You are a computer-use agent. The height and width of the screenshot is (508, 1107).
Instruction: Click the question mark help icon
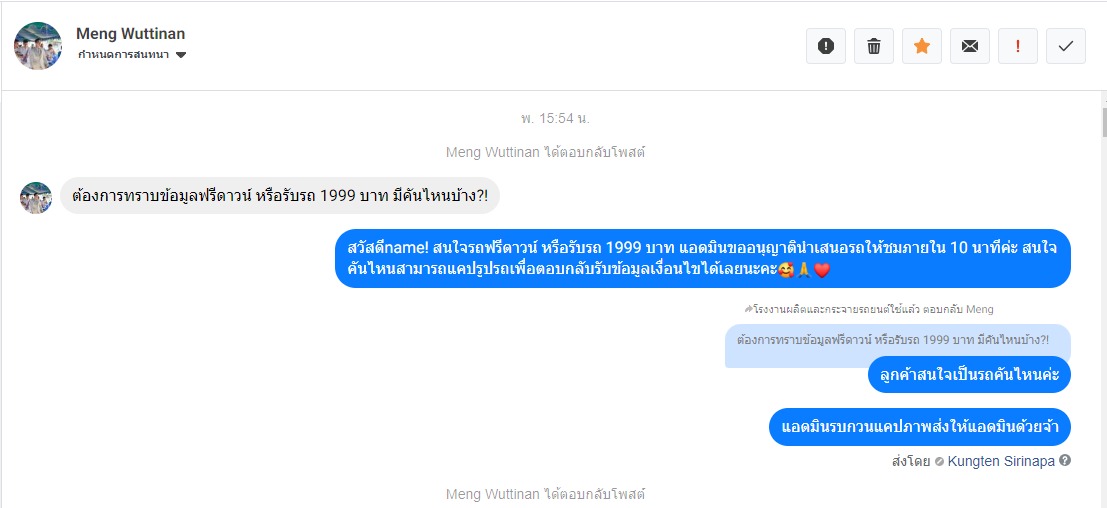pos(1065,461)
